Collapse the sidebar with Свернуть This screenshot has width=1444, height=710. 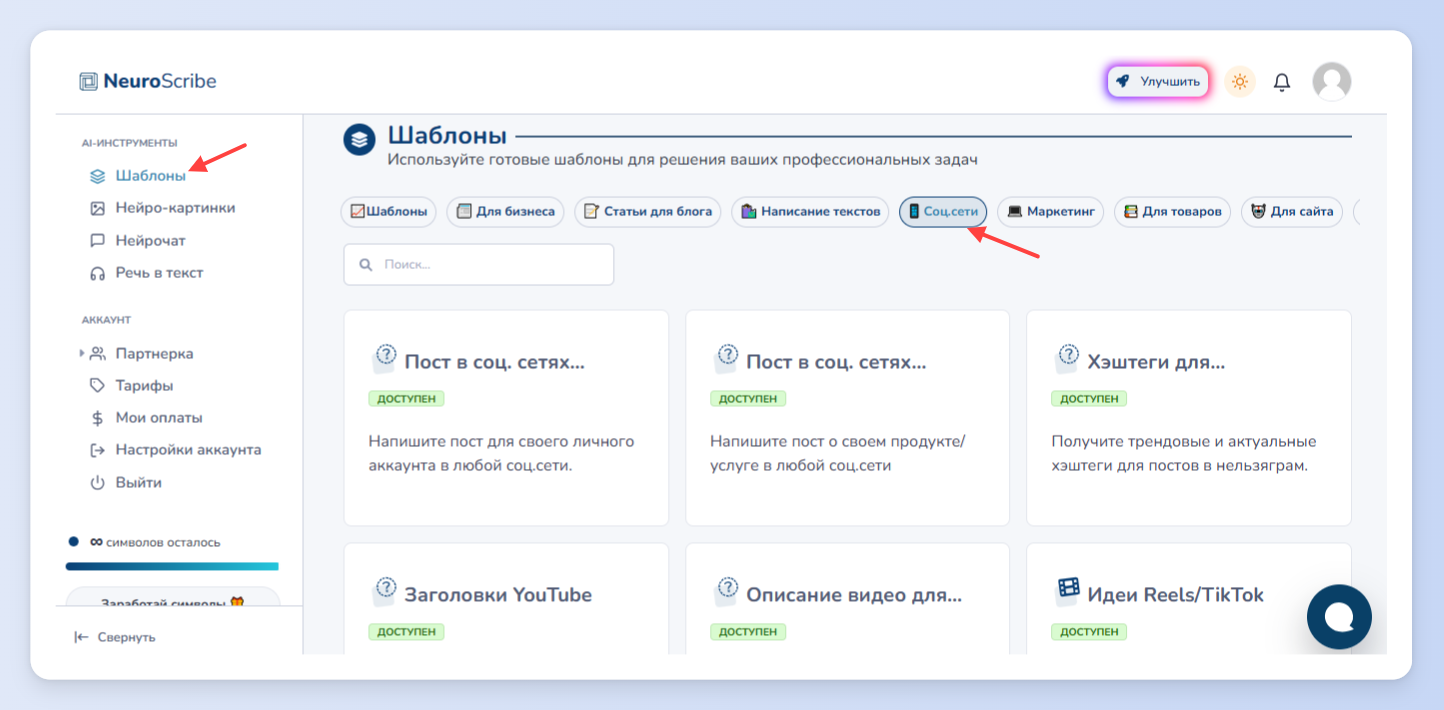pos(115,637)
